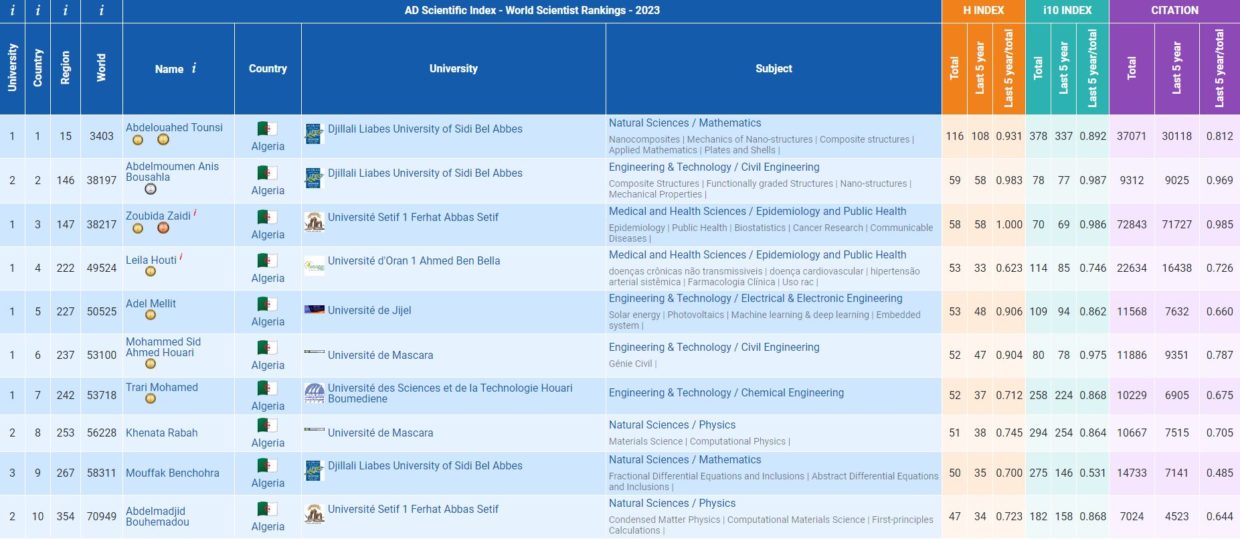Click the Université d'Oran 1 logo
The image size is (1240, 539).
pyautogui.click(x=314, y=266)
